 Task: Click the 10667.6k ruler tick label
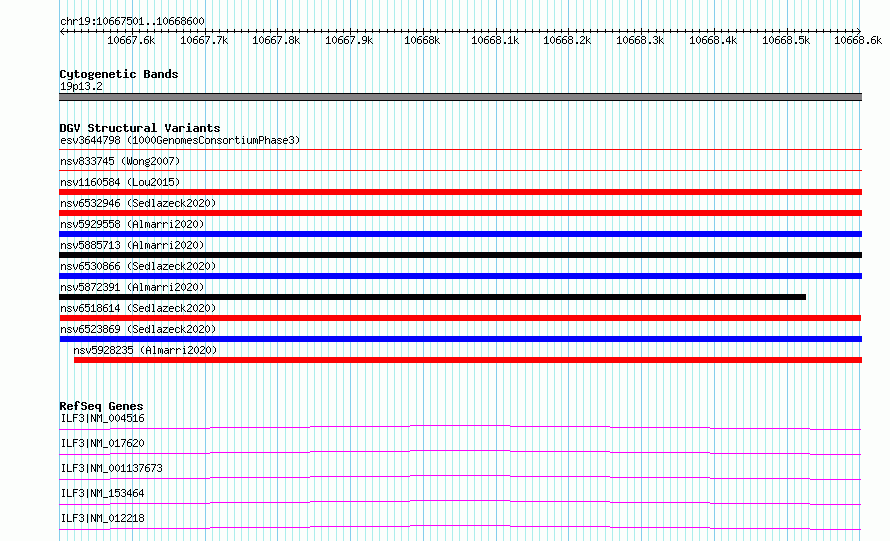tap(131, 40)
